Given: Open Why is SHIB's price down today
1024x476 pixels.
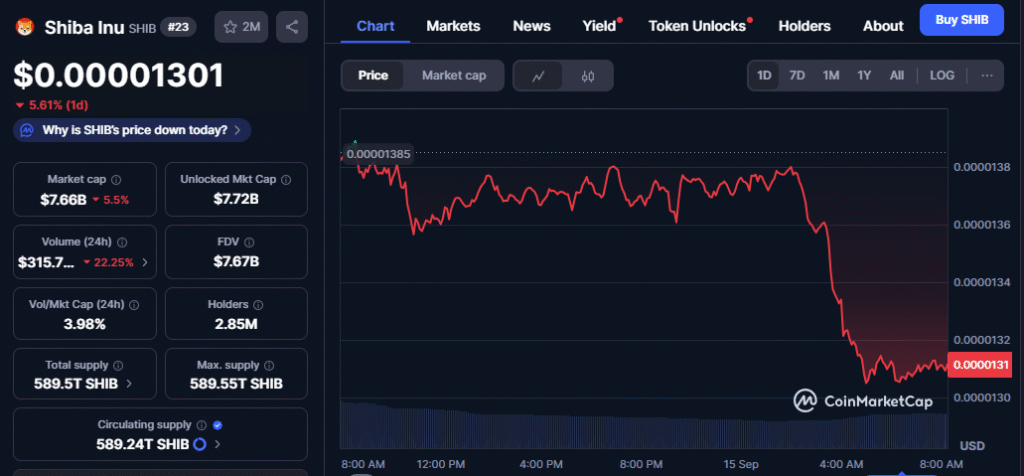Looking at the screenshot, I should pyautogui.click(x=132, y=130).
